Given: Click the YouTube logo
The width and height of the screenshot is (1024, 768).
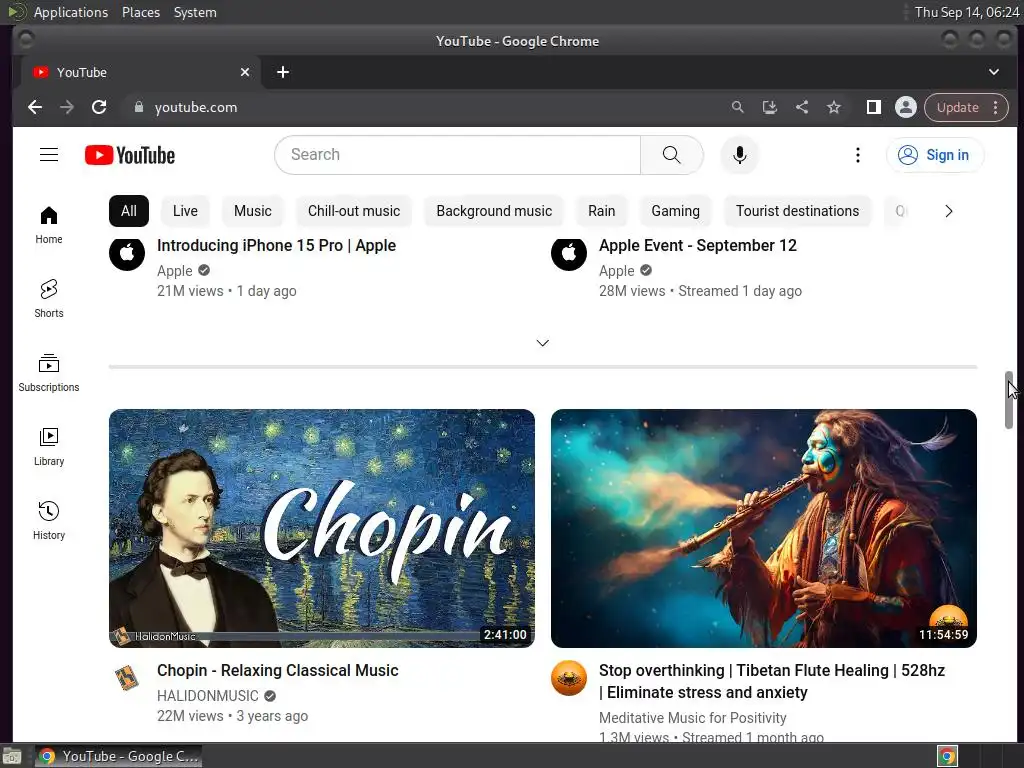Looking at the screenshot, I should (130, 155).
